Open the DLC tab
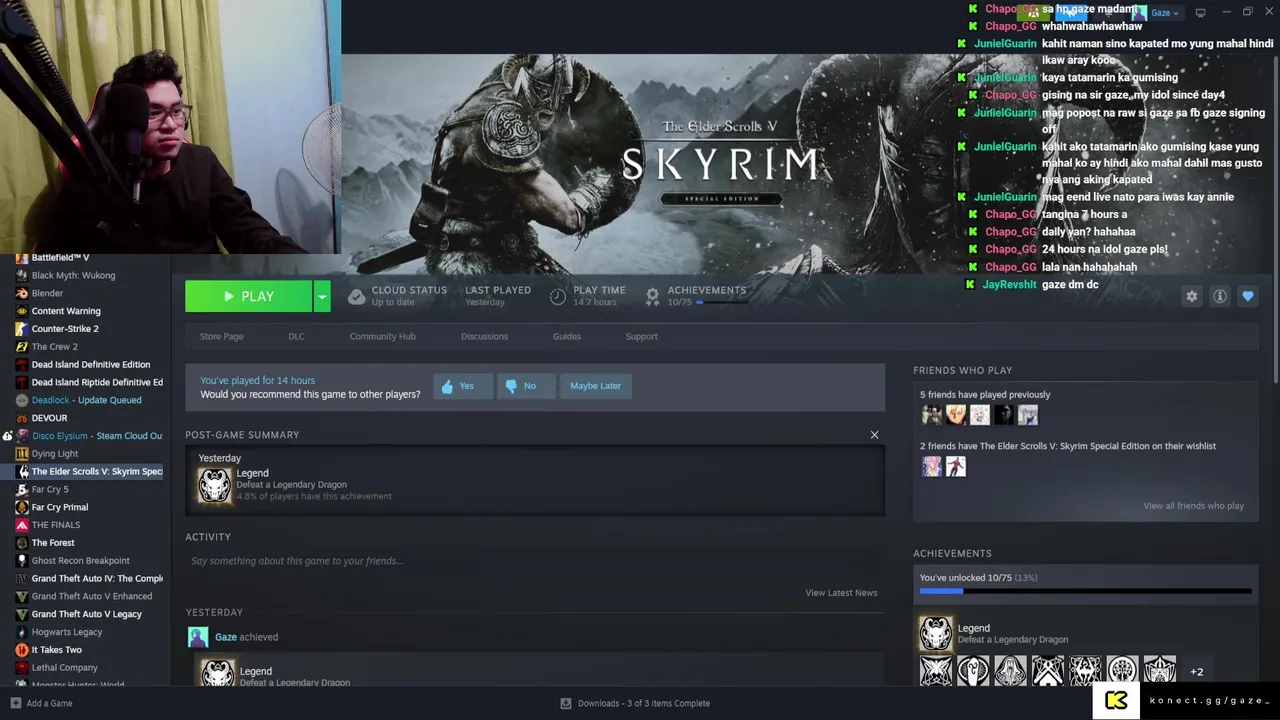The width and height of the screenshot is (1280, 720). 296,336
